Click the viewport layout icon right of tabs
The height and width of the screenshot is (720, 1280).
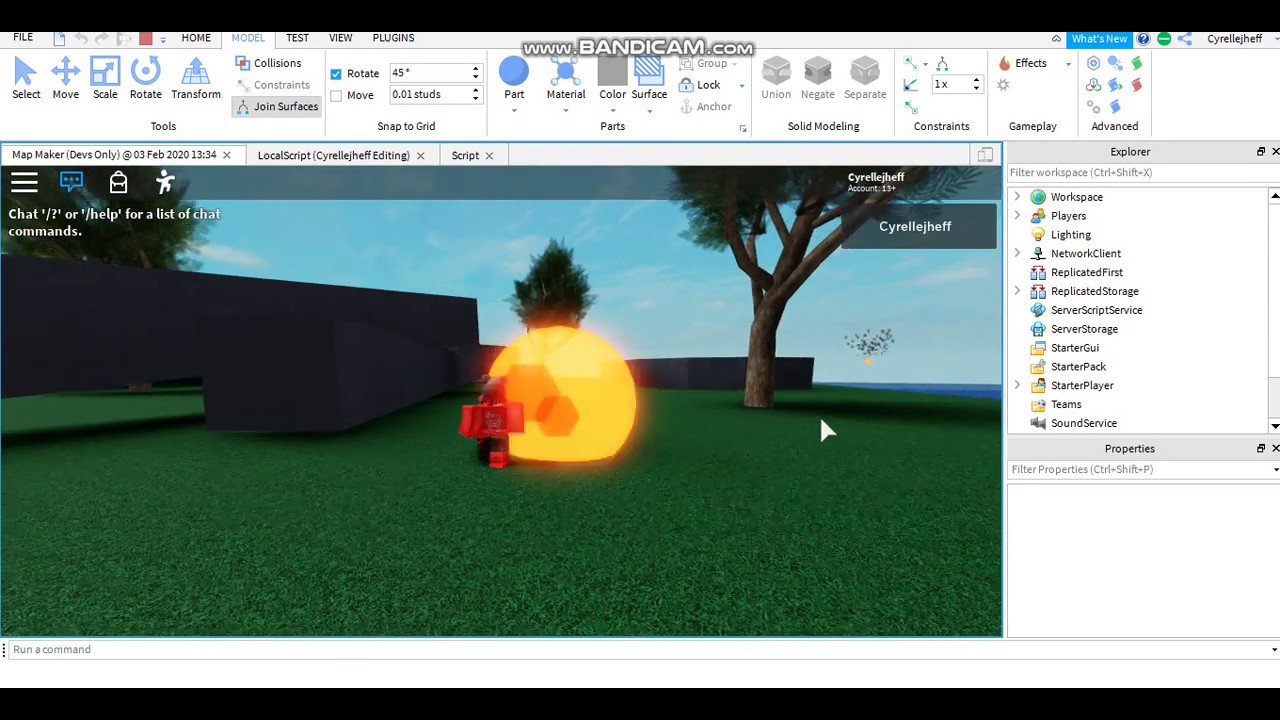point(985,155)
